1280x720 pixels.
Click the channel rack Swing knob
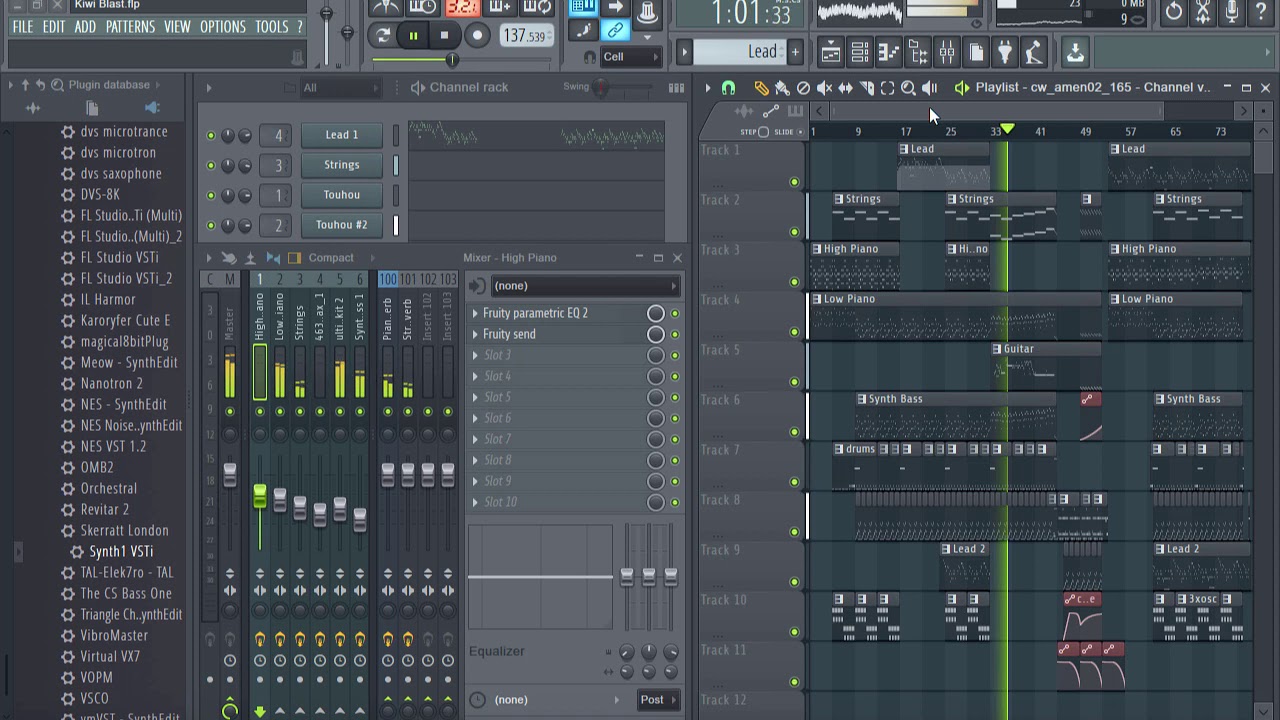click(600, 88)
